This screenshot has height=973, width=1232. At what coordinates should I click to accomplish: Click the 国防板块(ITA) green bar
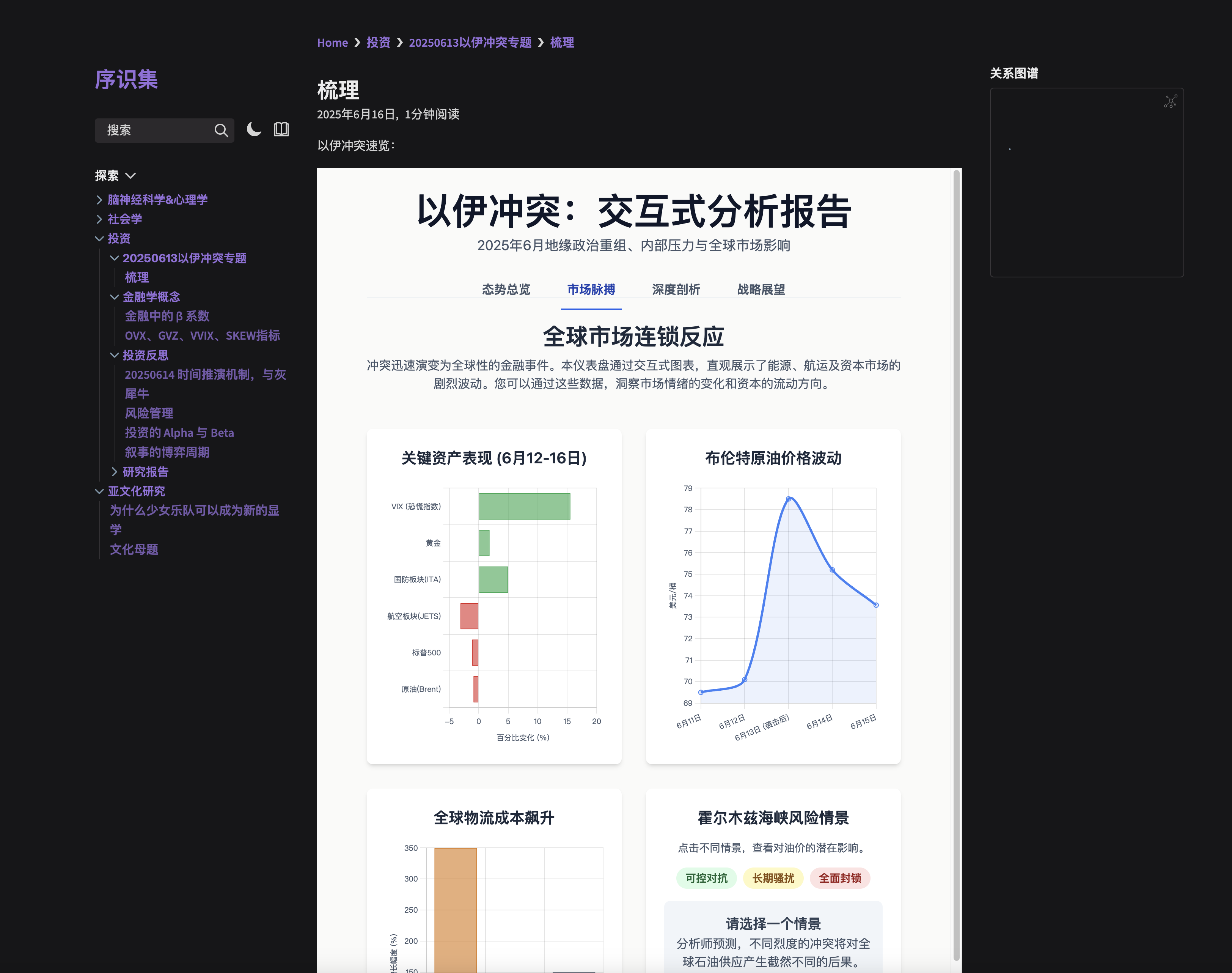pyautogui.click(x=493, y=579)
